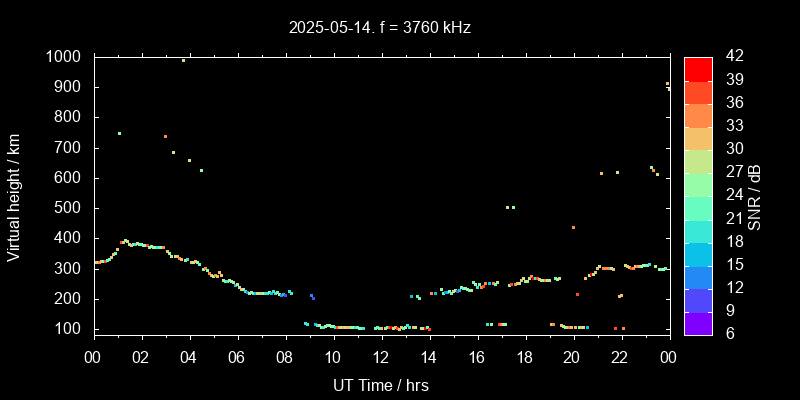Click the 18 hour tick label
Image resolution: width=800 pixels, height=400 pixels.
point(524,358)
